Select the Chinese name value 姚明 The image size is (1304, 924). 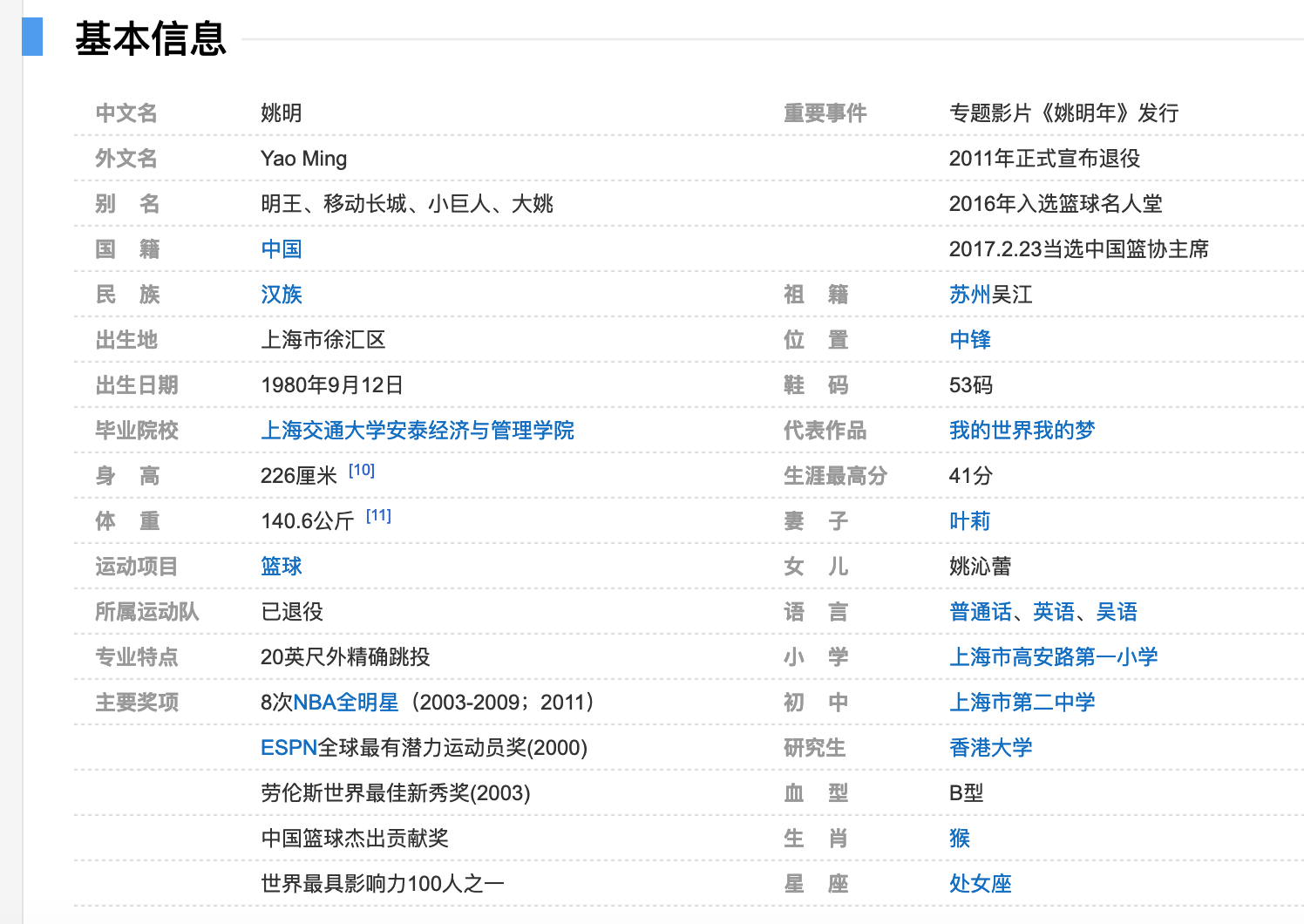click(282, 113)
